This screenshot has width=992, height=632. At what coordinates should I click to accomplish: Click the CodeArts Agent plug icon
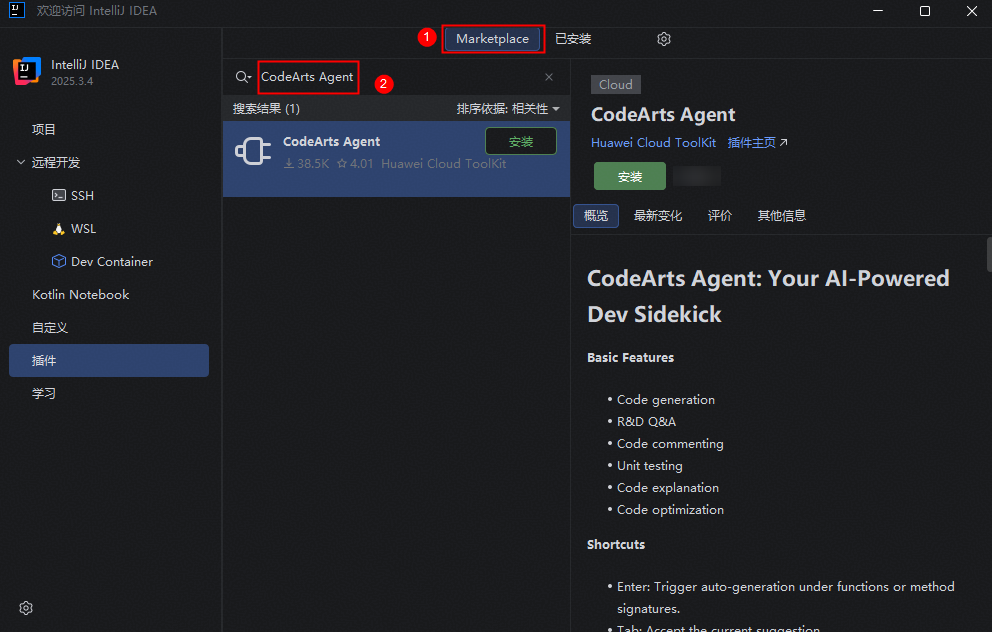tap(253, 152)
